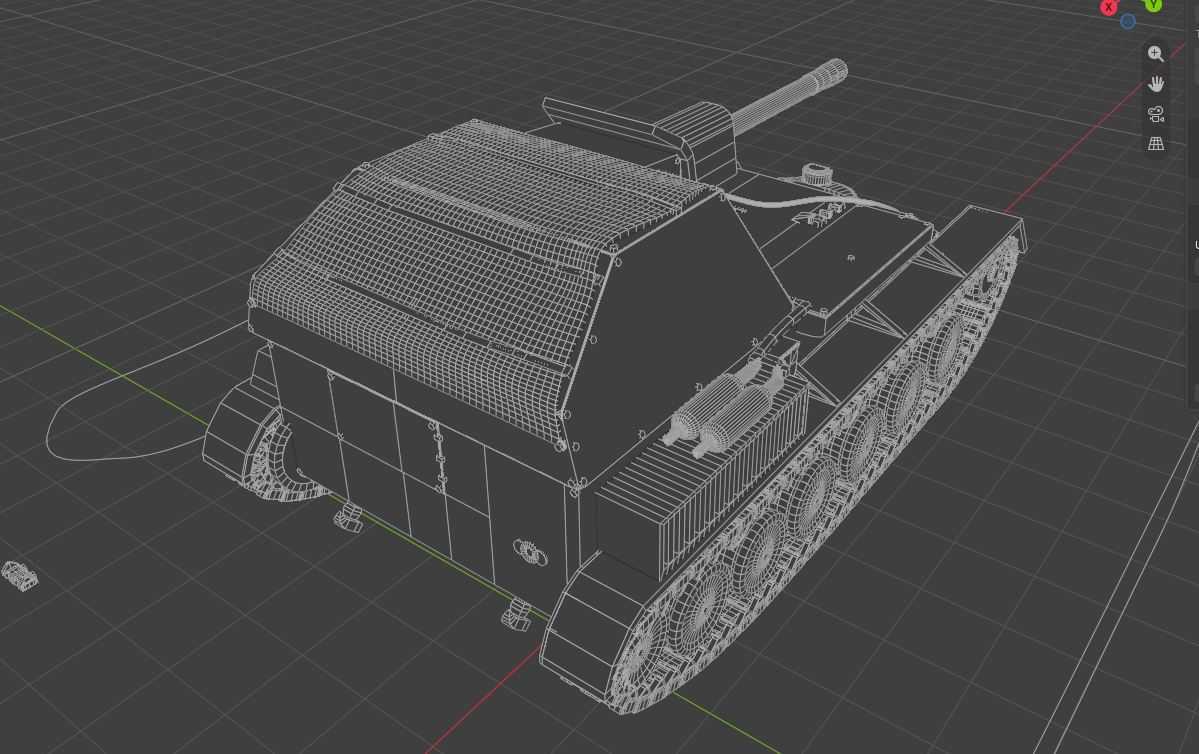Switch perspective/orthographic with the grid icon
This screenshot has width=1199, height=754.
coord(1155,144)
